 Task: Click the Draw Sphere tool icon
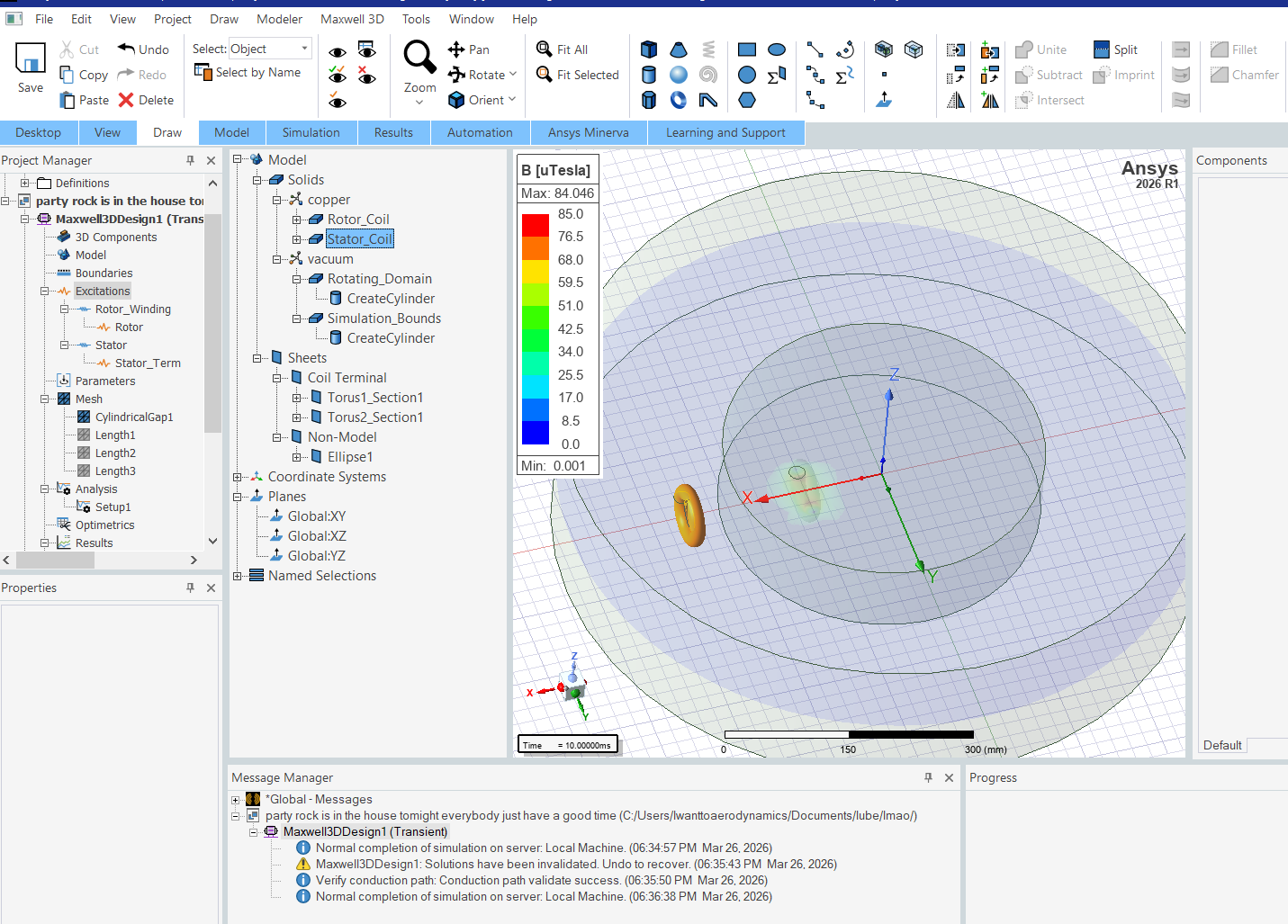click(679, 75)
